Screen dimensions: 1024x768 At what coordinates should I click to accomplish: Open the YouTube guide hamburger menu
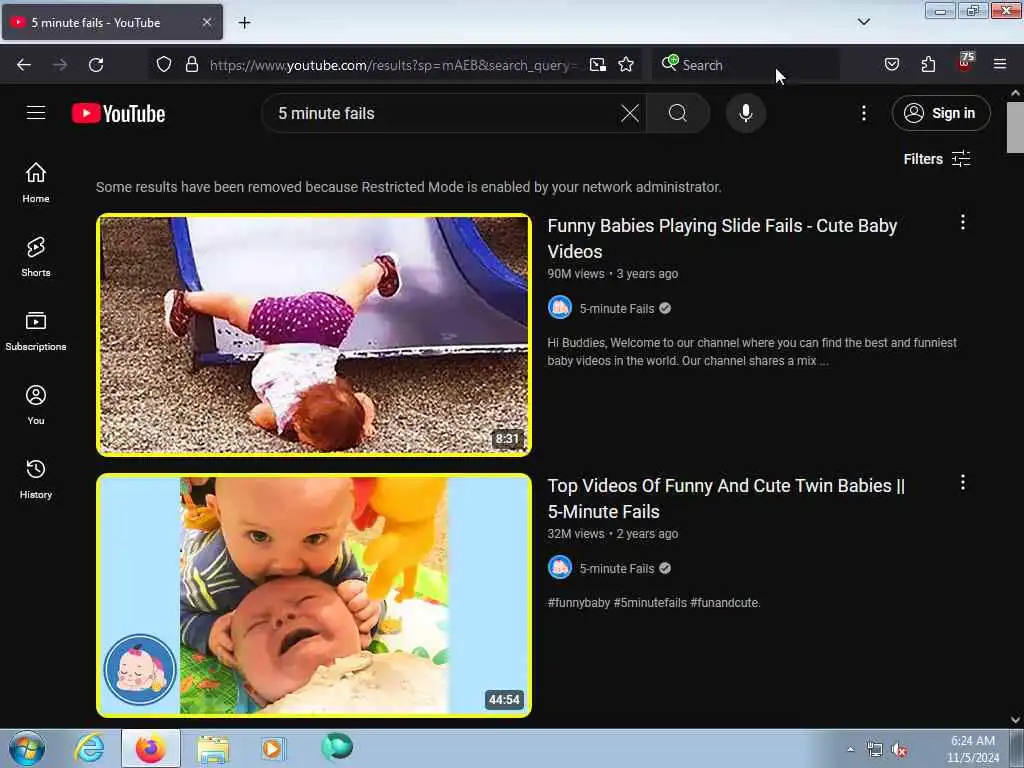pyautogui.click(x=36, y=113)
